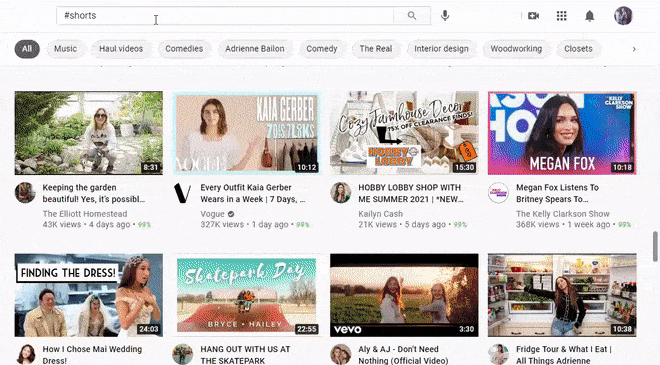Show more filter chips with right arrow
Viewport: 660px width, 365px height.
634,49
